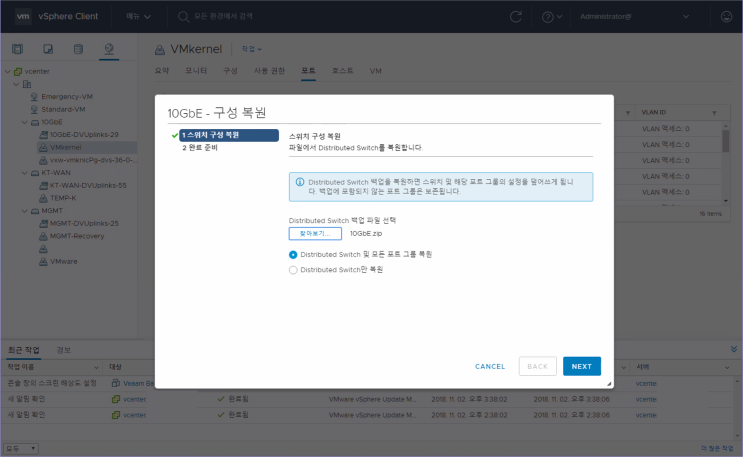Select Distributed Switch and all port groups restore

click(293, 255)
